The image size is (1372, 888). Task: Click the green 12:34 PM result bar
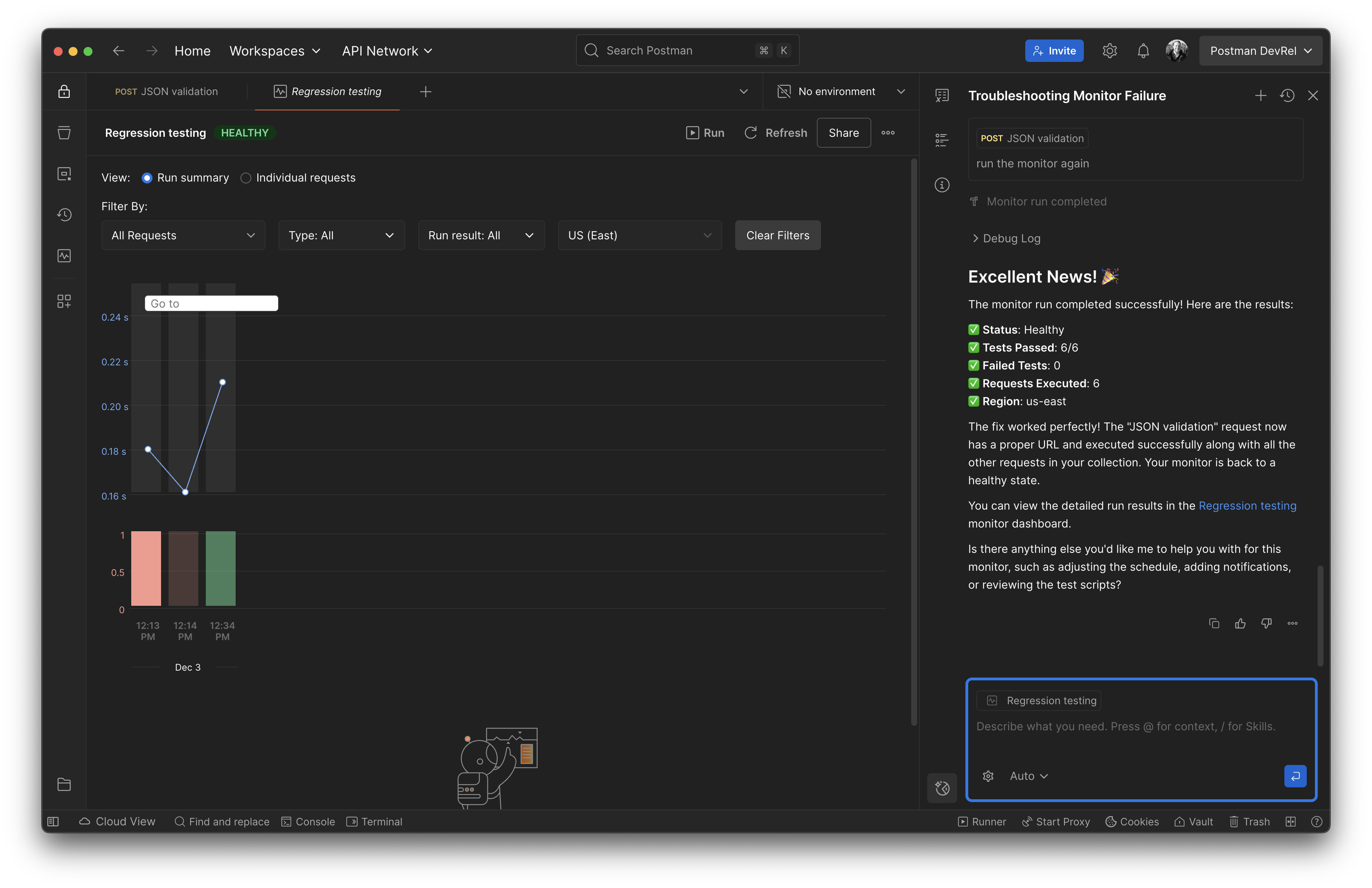click(220, 568)
